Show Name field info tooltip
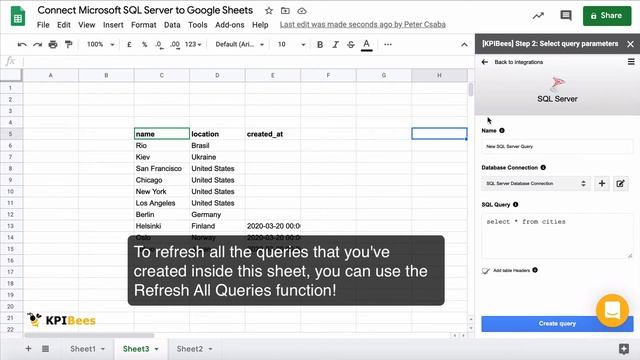640x360 pixels. [502, 131]
